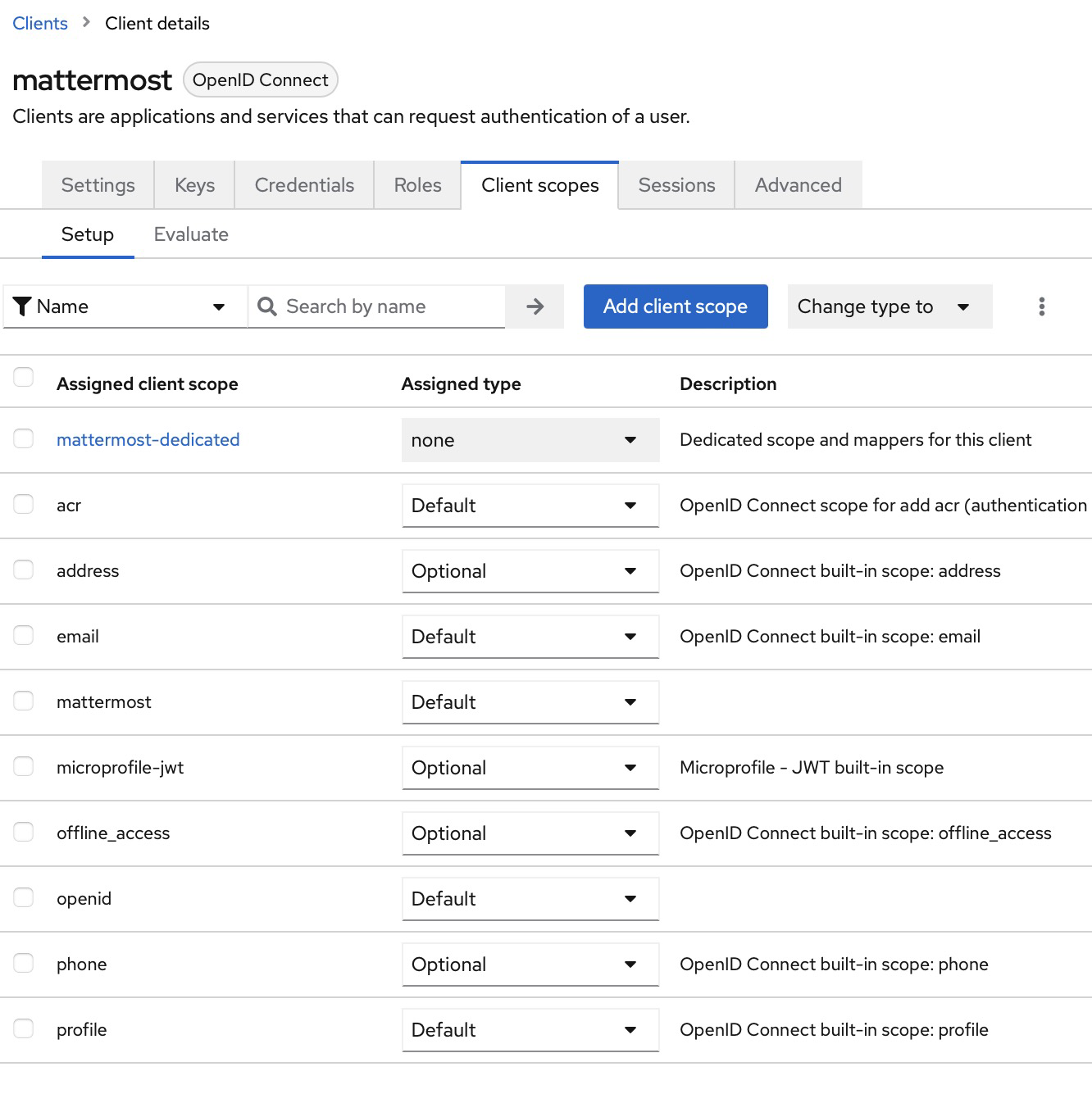Viewport: 1092px width, 1103px height.
Task: Click the email scope name
Action: [x=78, y=637]
